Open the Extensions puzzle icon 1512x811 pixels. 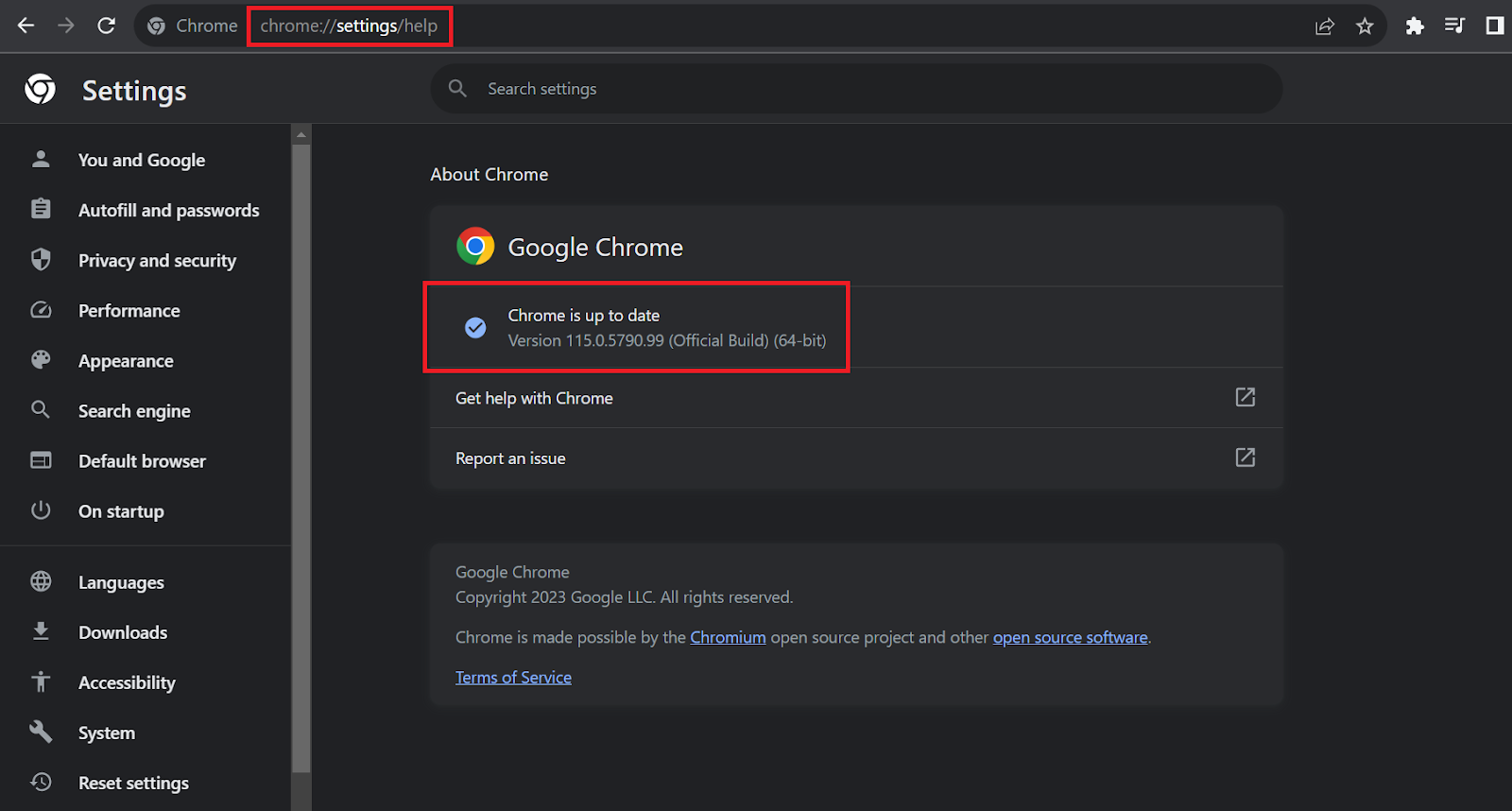(1415, 26)
